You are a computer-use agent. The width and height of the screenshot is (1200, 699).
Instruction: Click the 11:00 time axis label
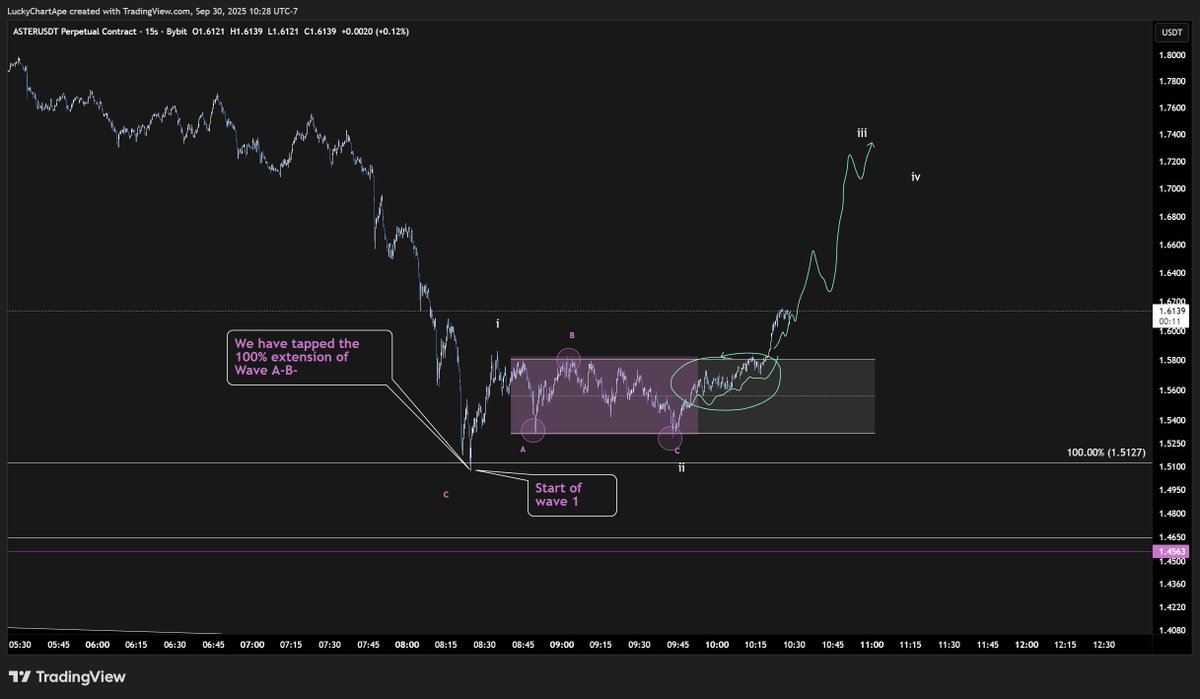(870, 645)
